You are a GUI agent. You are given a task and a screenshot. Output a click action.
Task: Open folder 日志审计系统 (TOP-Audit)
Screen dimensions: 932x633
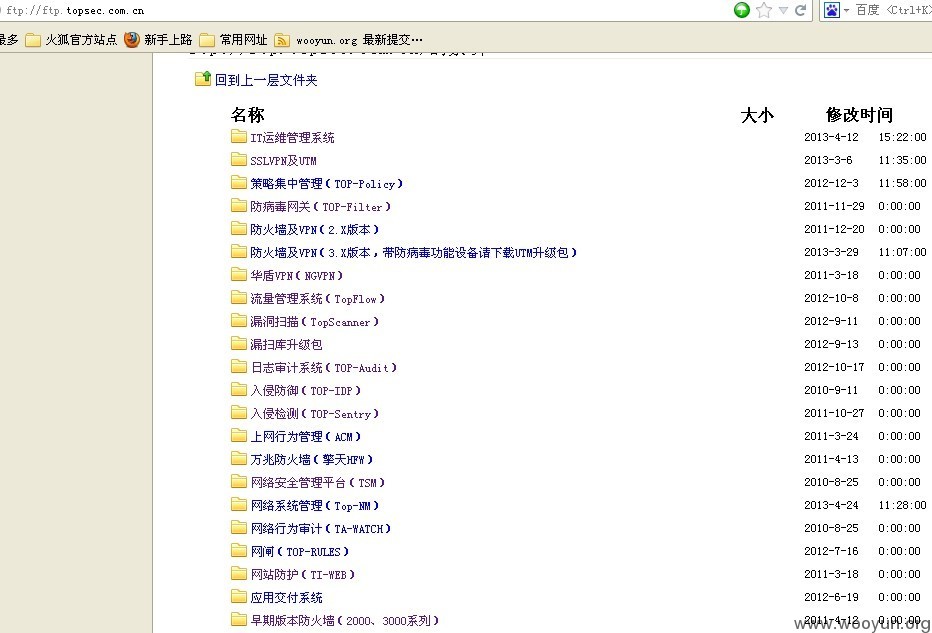323,368
